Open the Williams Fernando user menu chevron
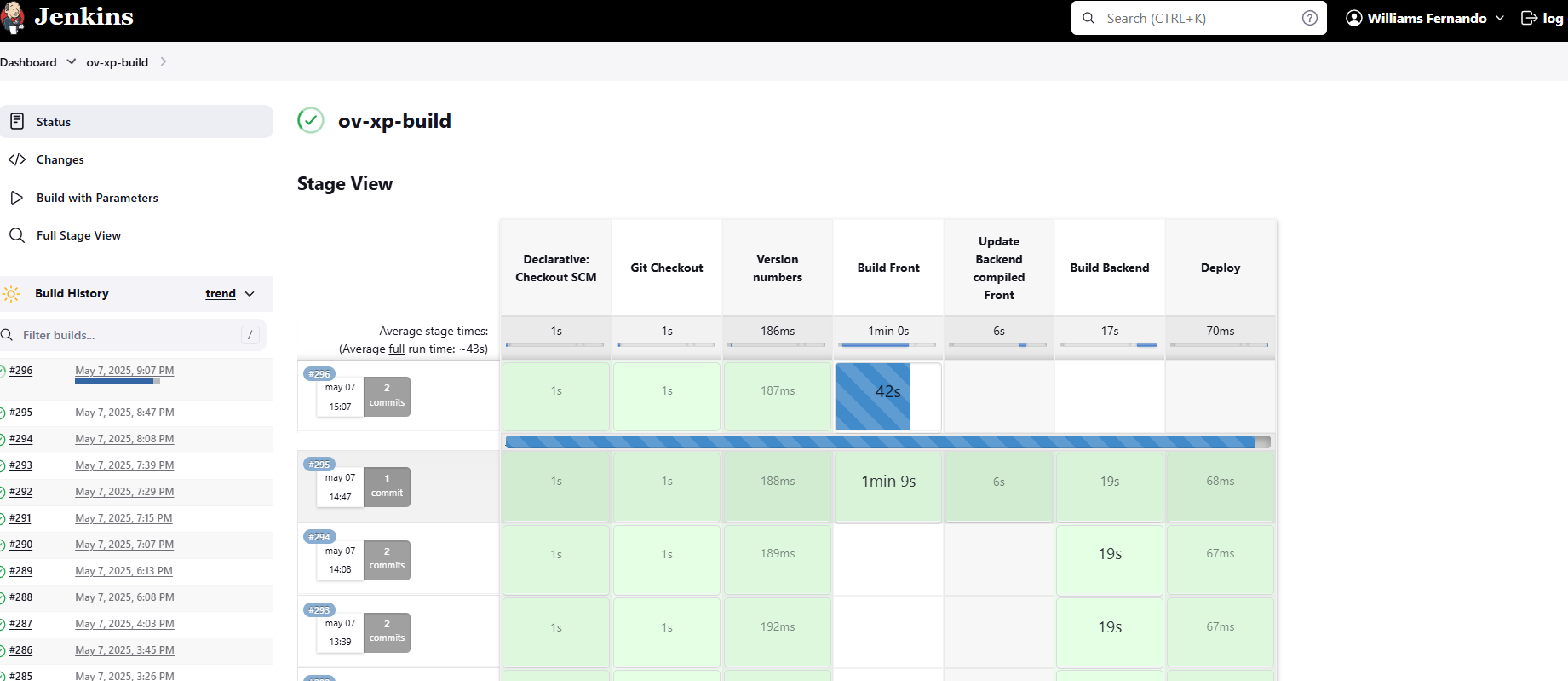The image size is (1568, 681). [x=1500, y=18]
